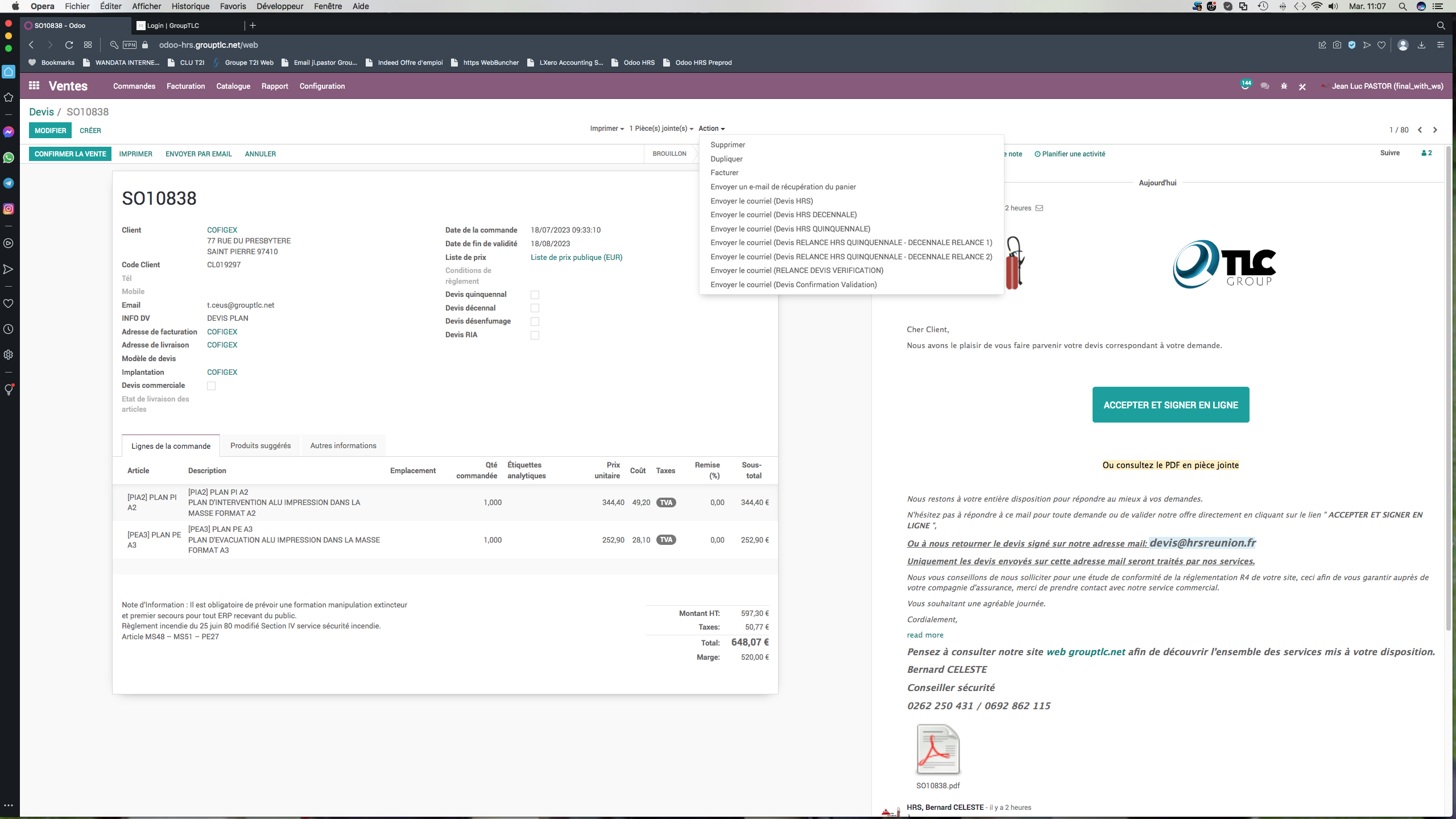Image resolution: width=1456 pixels, height=819 pixels.
Task: Open SO10838.pdf attachment thumbnail
Action: pos(938,750)
